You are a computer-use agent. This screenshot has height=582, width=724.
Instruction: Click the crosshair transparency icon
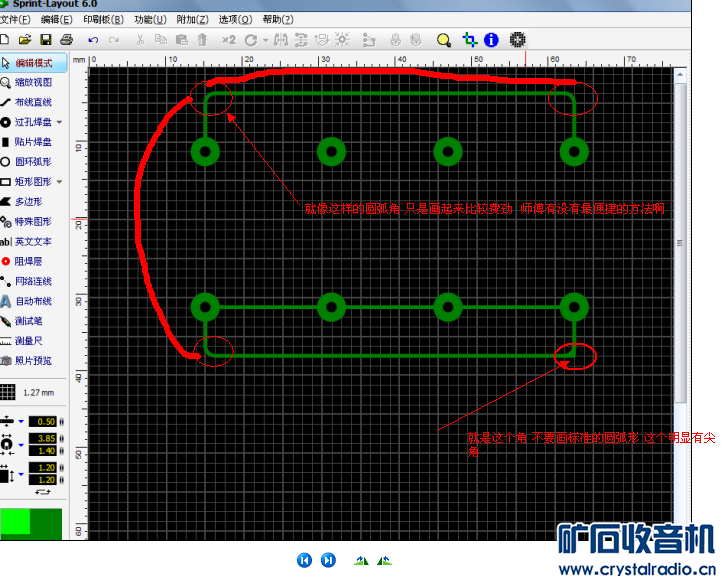click(470, 40)
